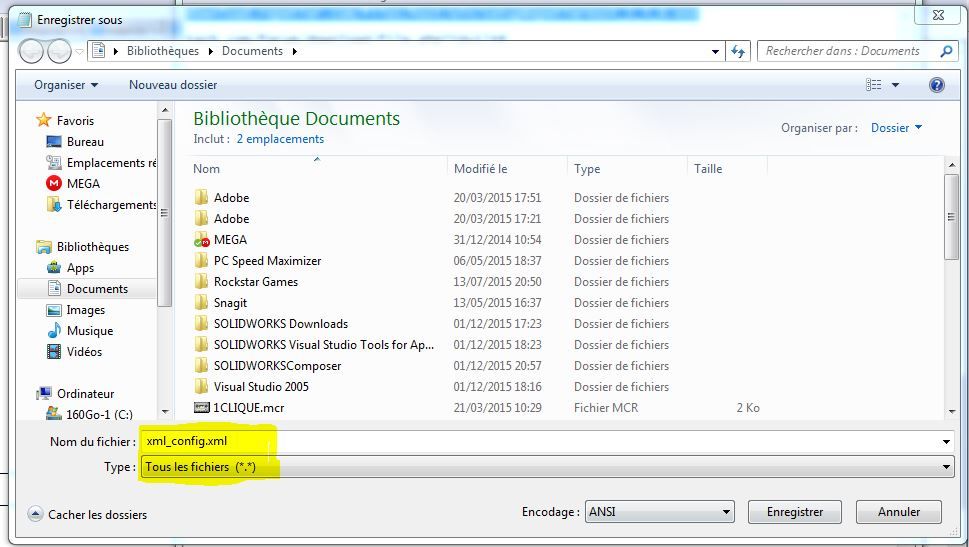Image resolution: width=969 pixels, height=547 pixels.
Task: Click the search magnifier icon
Action: pos(946,51)
